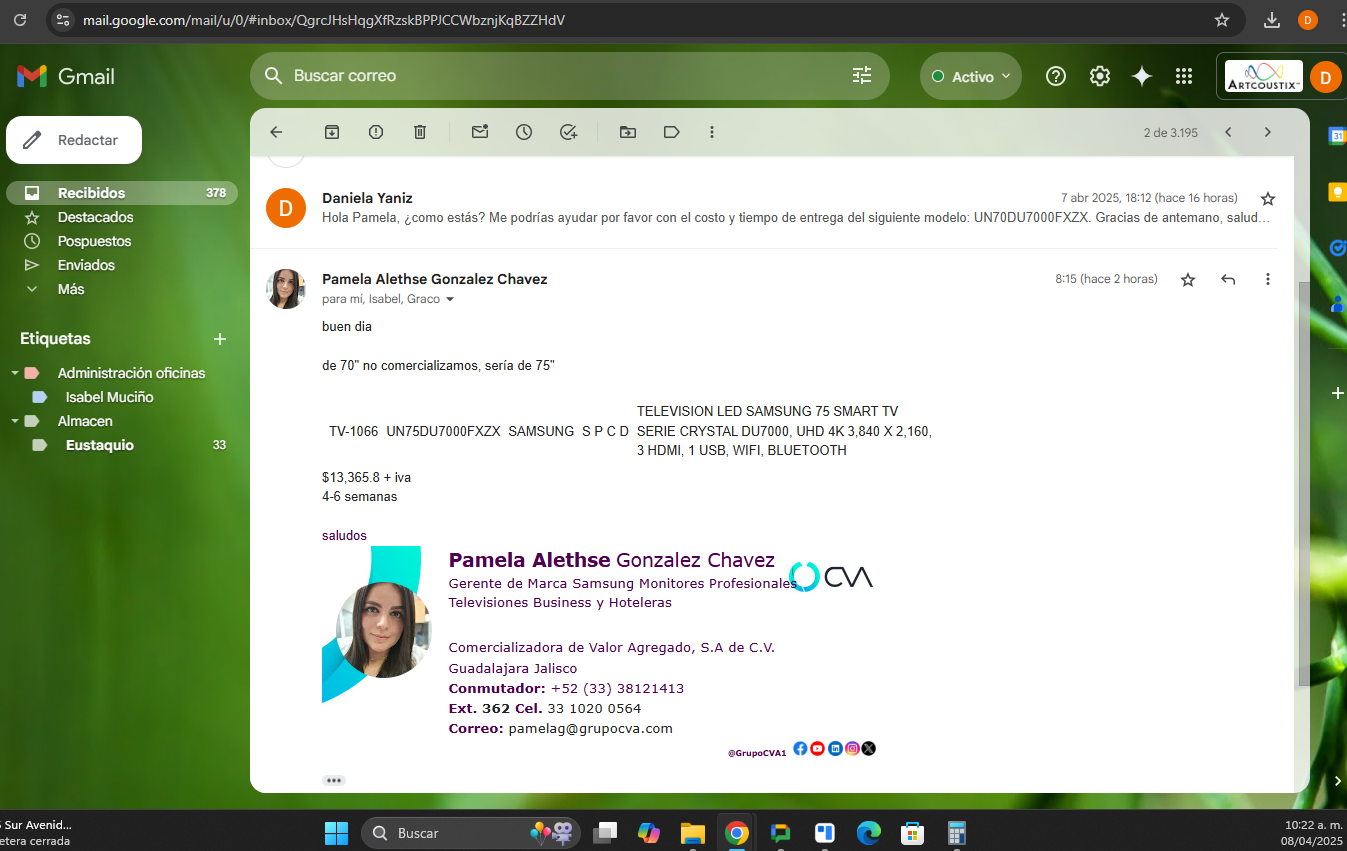The image size is (1347, 851).
Task: Go to the older conversation arrow
Action: (1267, 132)
